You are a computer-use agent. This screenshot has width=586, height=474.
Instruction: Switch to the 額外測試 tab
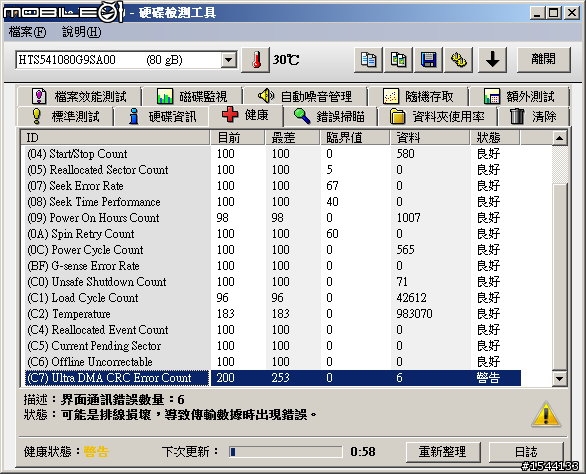(519, 96)
